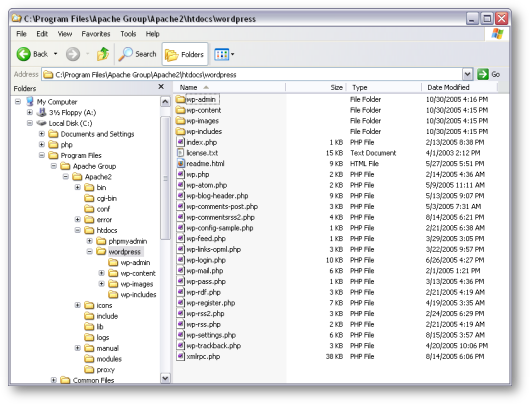The width and height of the screenshot is (530, 404).
Task: Click the index.php file icon
Action: [181, 142]
